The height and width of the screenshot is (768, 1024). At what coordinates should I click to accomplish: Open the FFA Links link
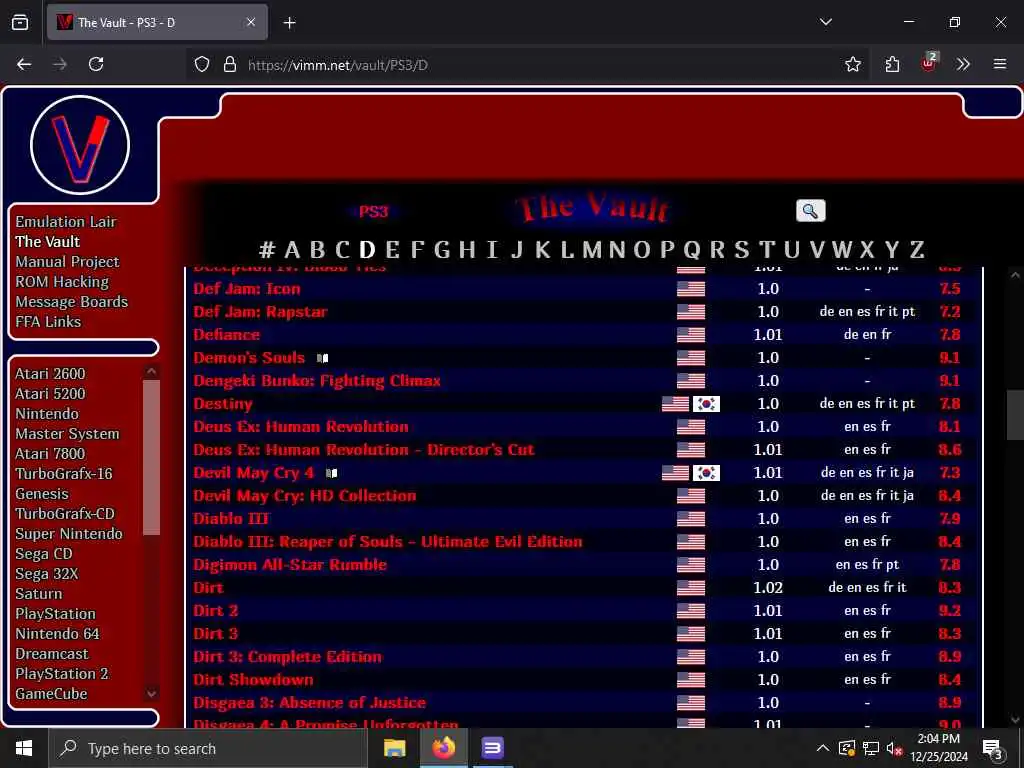coord(48,322)
